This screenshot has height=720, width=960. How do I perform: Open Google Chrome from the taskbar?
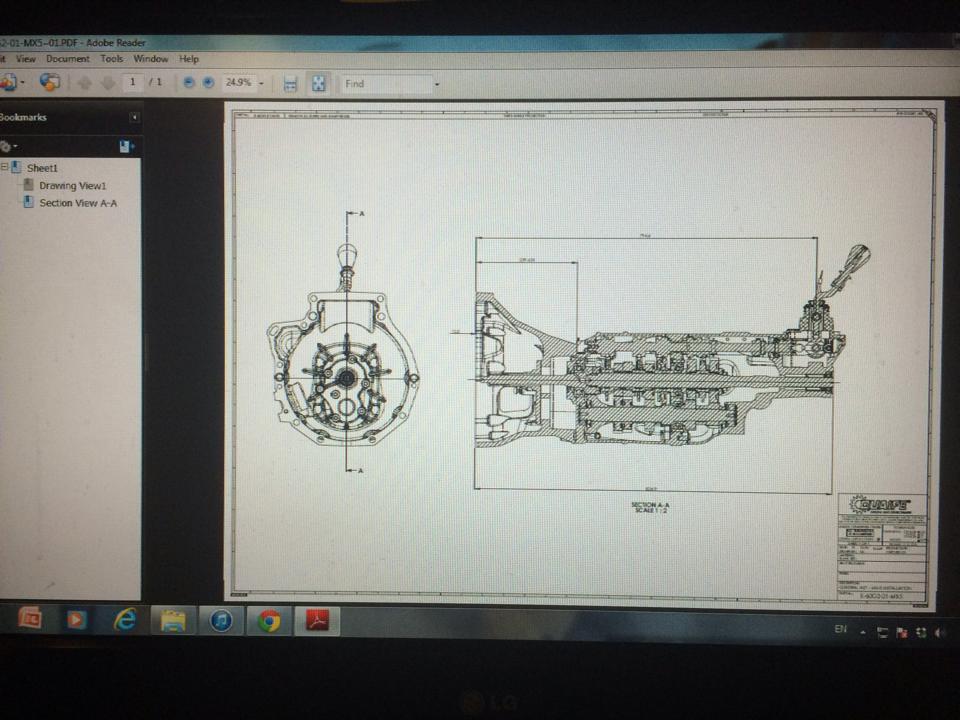click(x=269, y=621)
